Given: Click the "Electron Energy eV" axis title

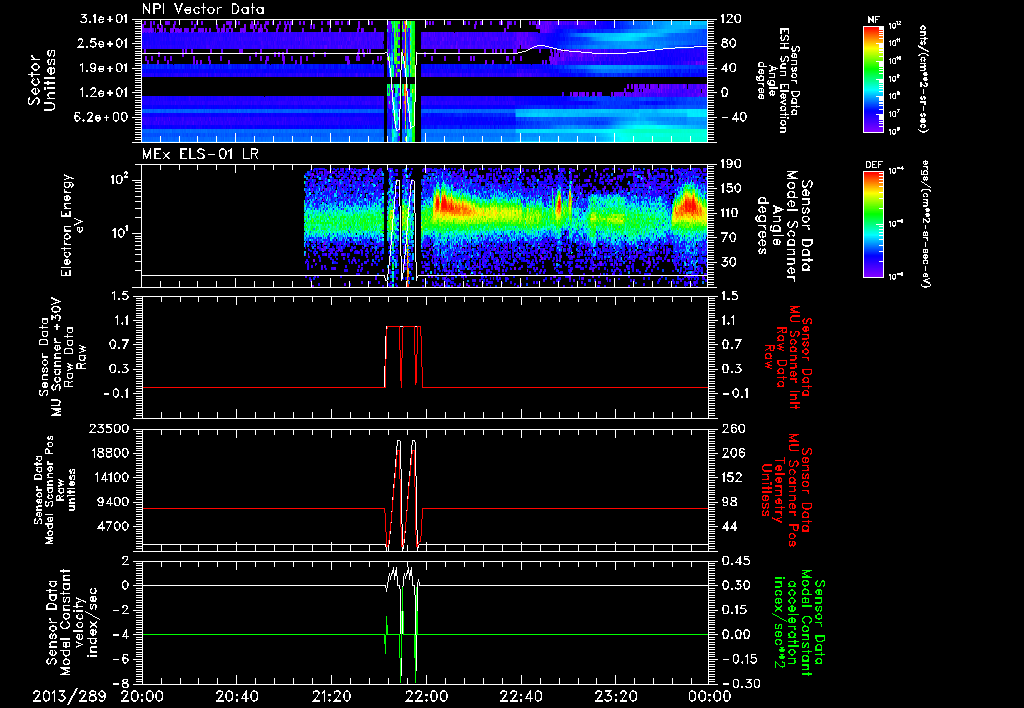Looking at the screenshot, I should (x=72, y=225).
